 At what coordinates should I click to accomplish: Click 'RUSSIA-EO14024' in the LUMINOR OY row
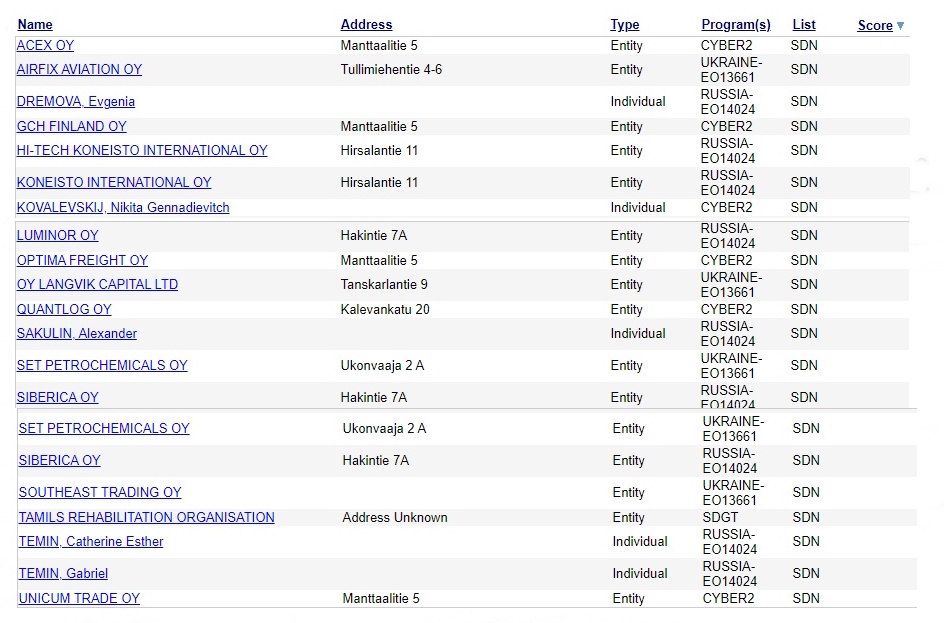(x=728, y=236)
